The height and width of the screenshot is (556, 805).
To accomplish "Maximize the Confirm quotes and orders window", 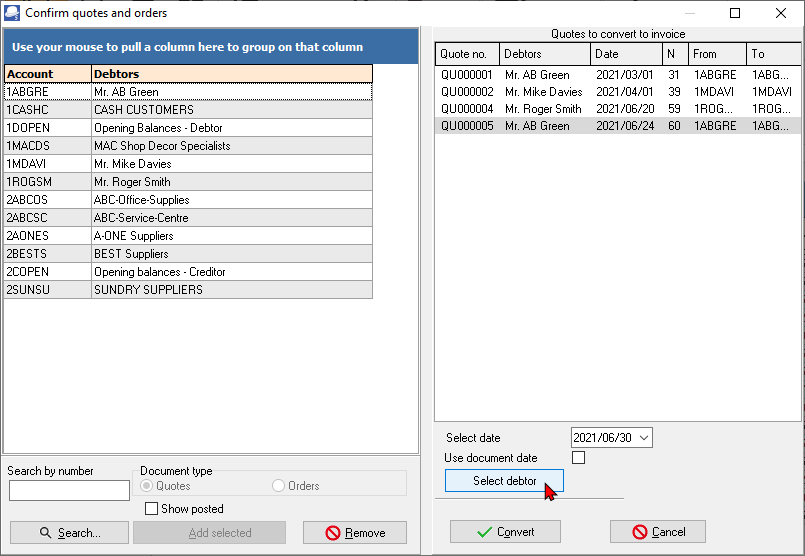I will (x=735, y=13).
